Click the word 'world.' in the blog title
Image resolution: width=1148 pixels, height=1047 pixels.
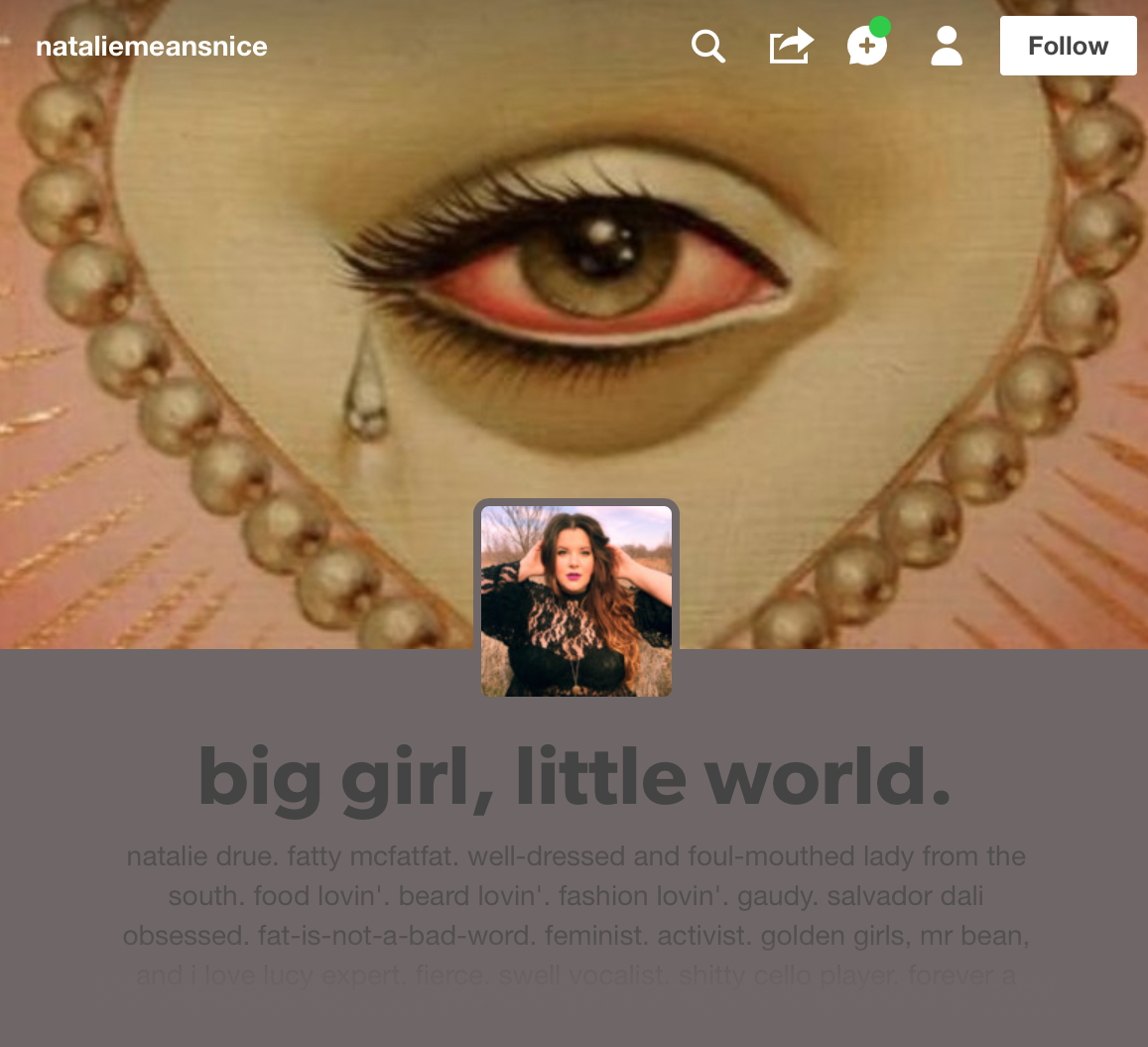pos(828,777)
